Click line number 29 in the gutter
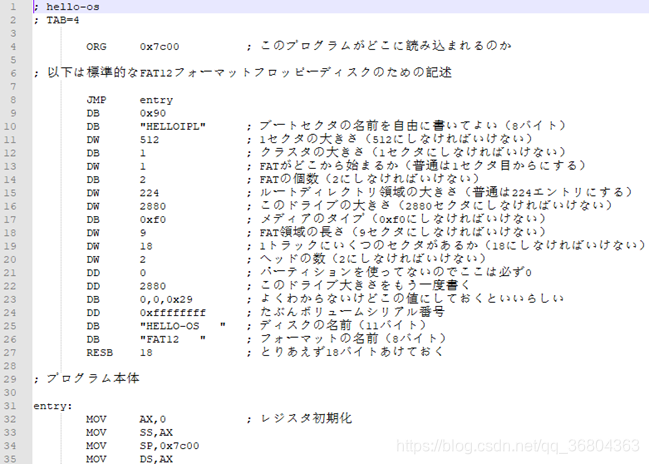Image resolution: width=649 pixels, height=464 pixels. click(x=10, y=379)
